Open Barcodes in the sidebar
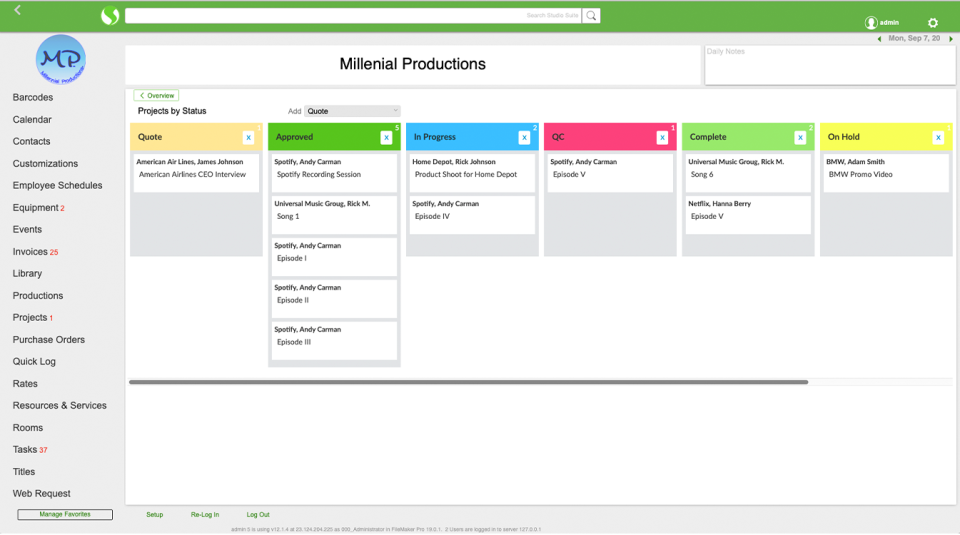 [32, 97]
